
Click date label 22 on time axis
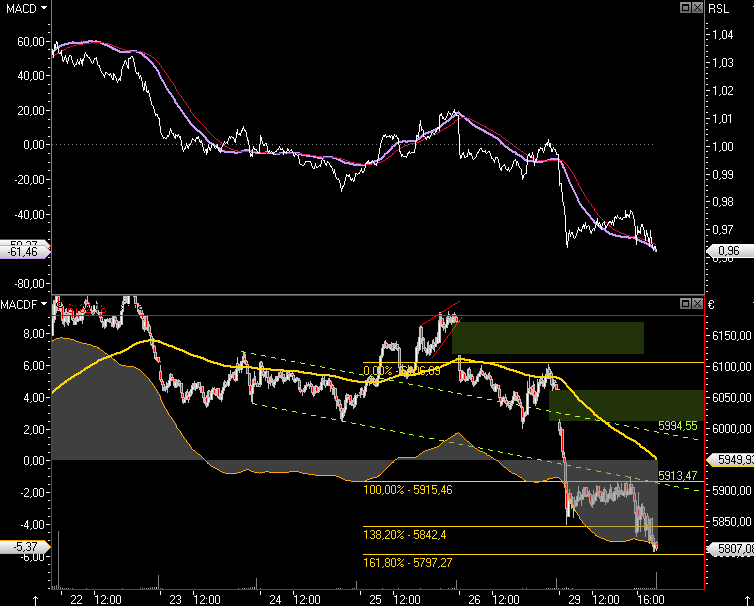[76, 599]
